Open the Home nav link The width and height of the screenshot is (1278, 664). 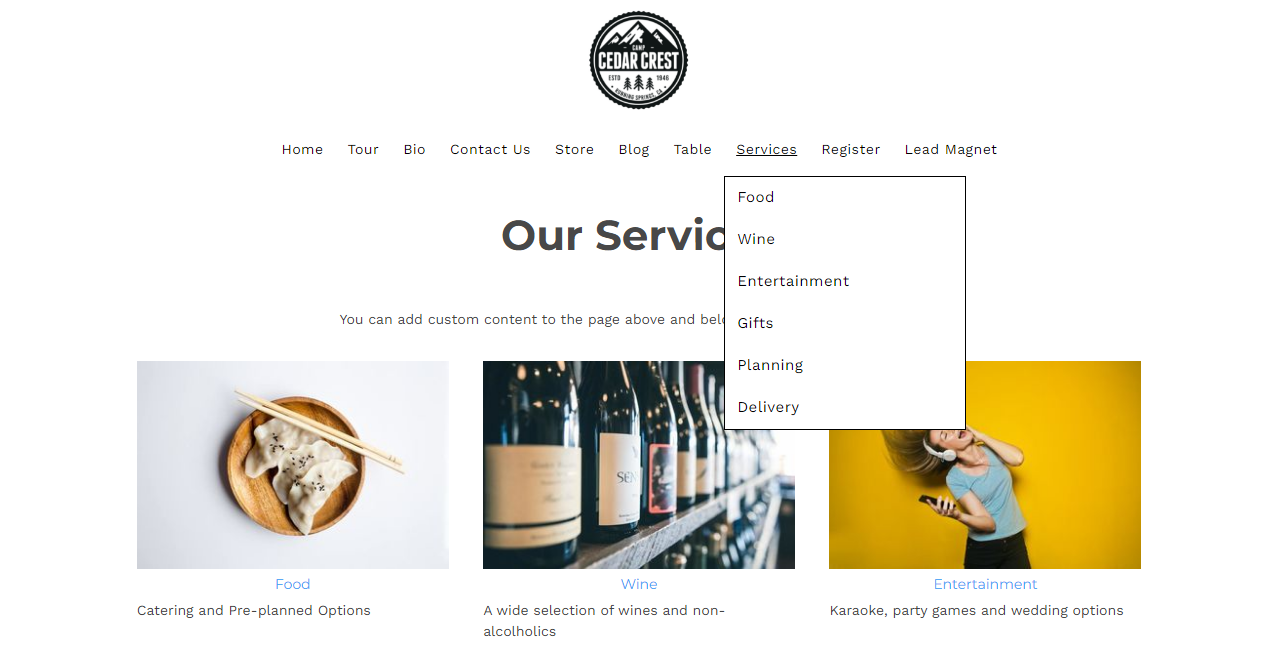[302, 150]
